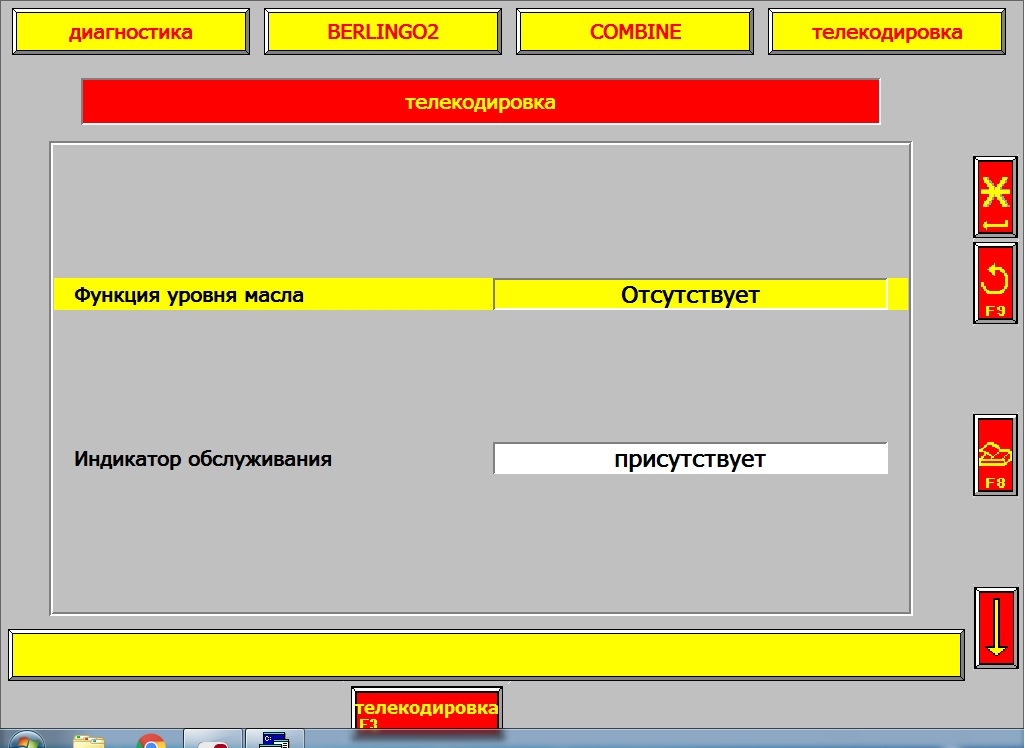Go to the COMBINE breadcrumb button
The image size is (1025, 748).
635,31
